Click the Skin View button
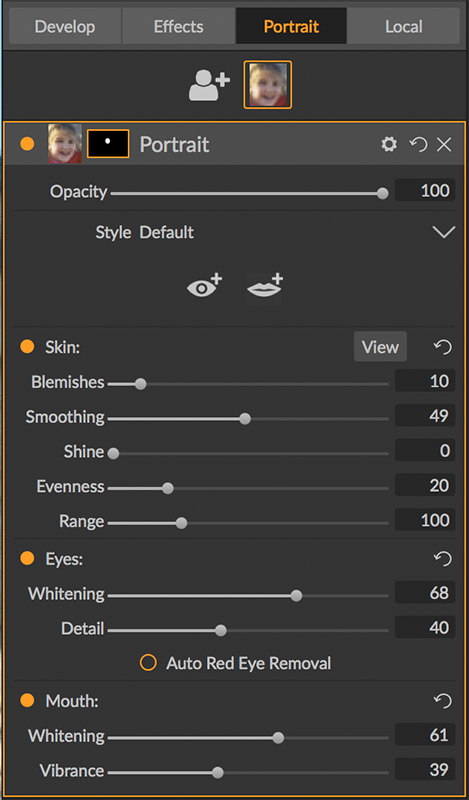469x800 pixels. (x=380, y=347)
